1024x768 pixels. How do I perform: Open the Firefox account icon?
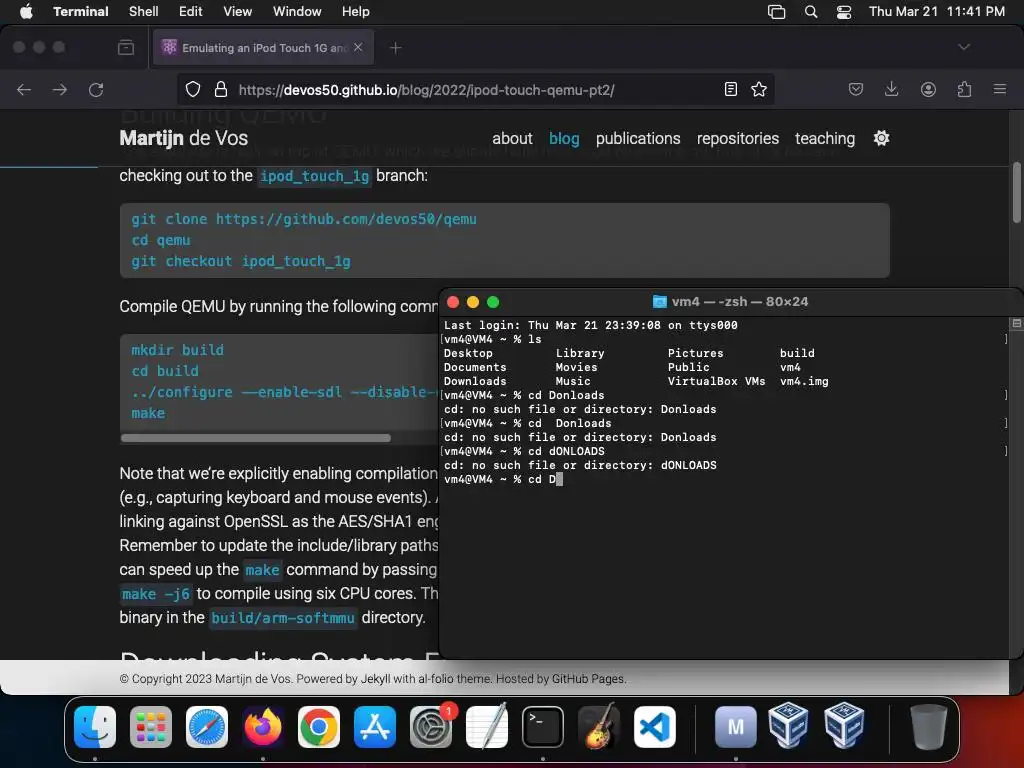[x=928, y=89]
